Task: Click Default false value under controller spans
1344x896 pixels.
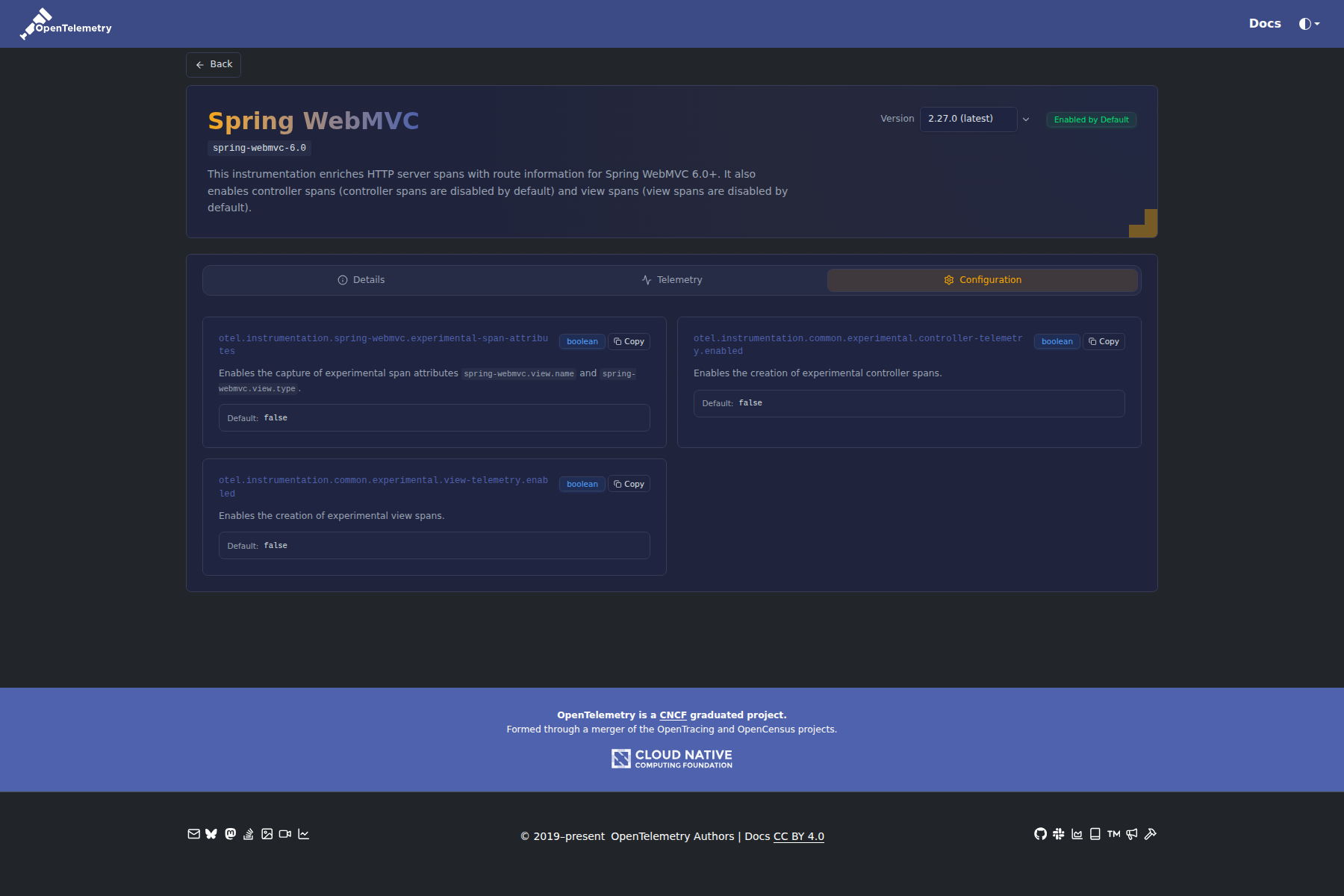Action: tap(909, 403)
